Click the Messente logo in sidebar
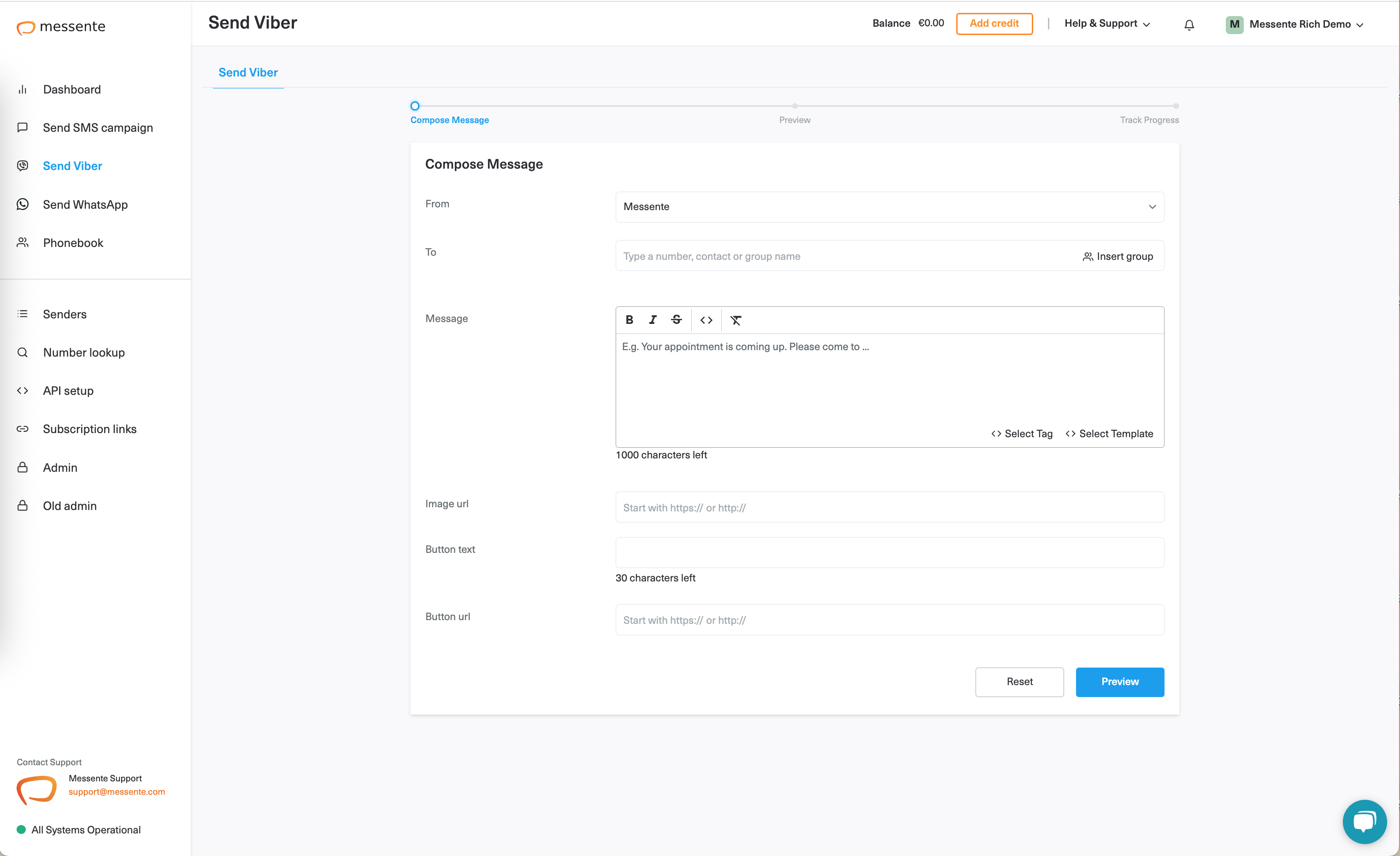 [61, 27]
